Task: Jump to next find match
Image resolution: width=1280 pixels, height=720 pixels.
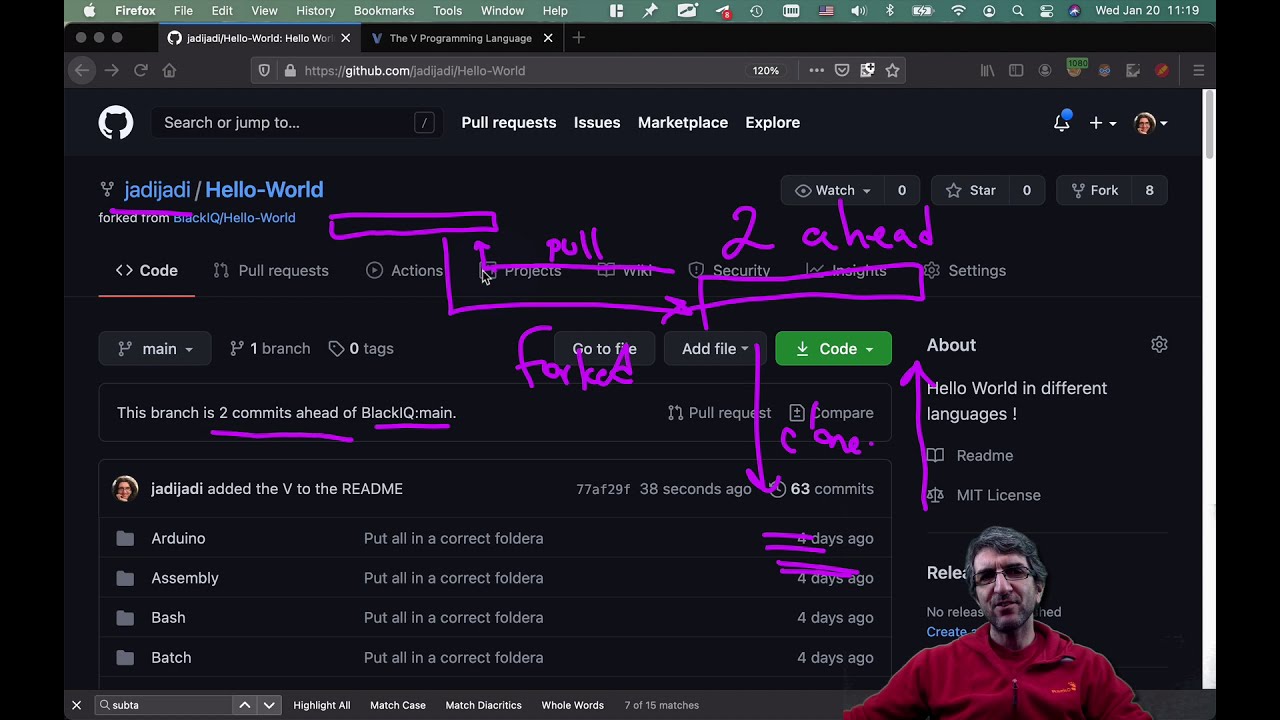Action: pos(268,705)
